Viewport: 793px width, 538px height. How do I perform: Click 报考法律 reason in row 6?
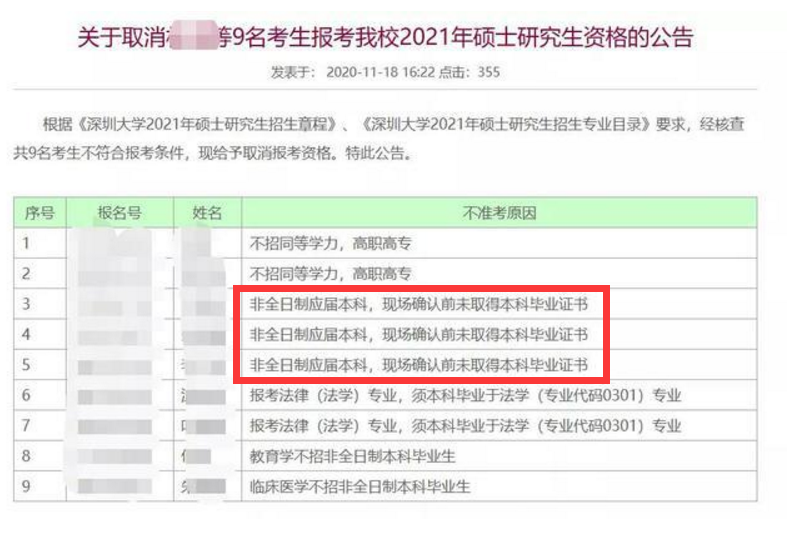[465, 395]
